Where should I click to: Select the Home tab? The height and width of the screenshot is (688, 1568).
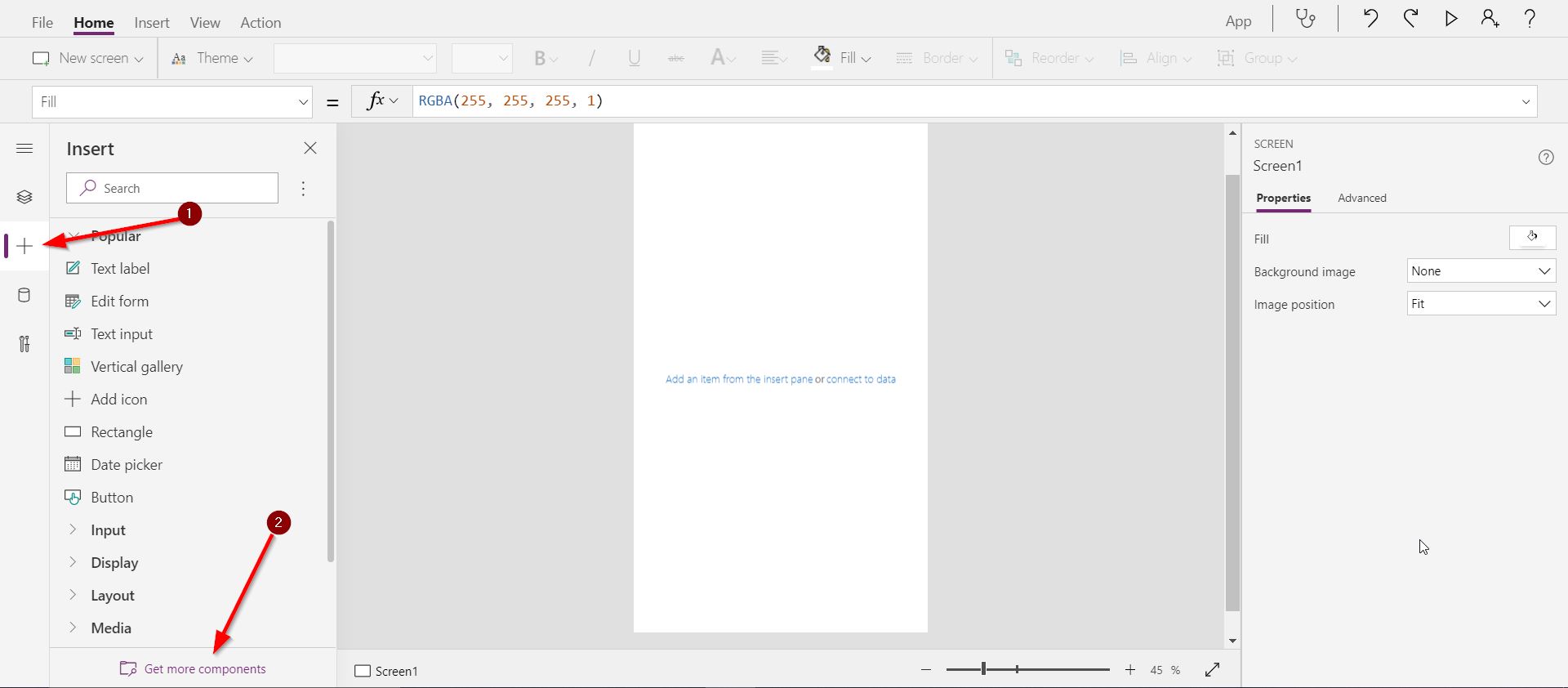(x=94, y=23)
